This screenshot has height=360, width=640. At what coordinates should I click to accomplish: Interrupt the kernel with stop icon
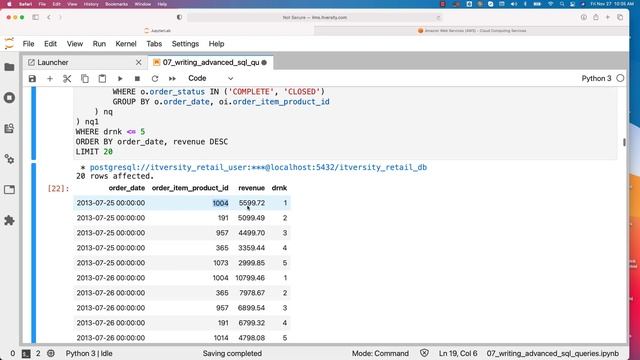tap(138, 78)
